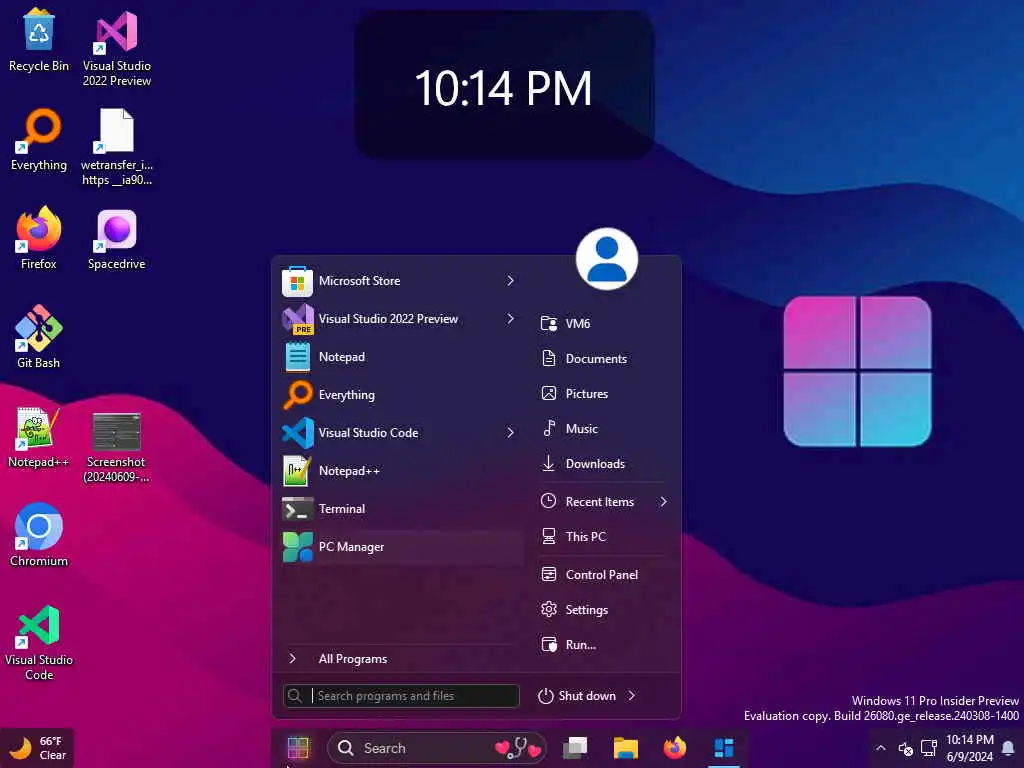Expand Visual Studio 2022 Preview jump list
The width and height of the screenshot is (1024, 768).
511,319
